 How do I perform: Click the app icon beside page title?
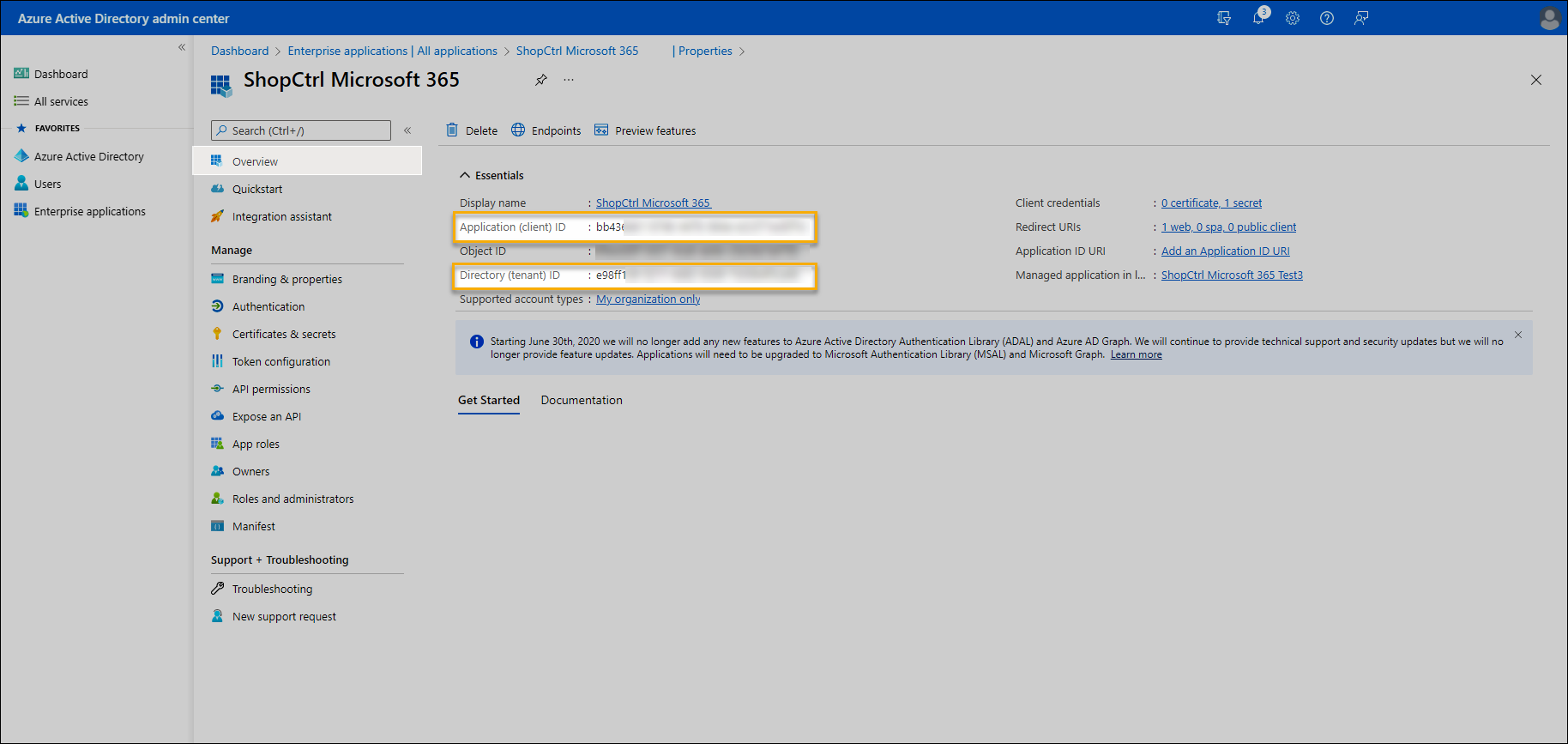(221, 84)
